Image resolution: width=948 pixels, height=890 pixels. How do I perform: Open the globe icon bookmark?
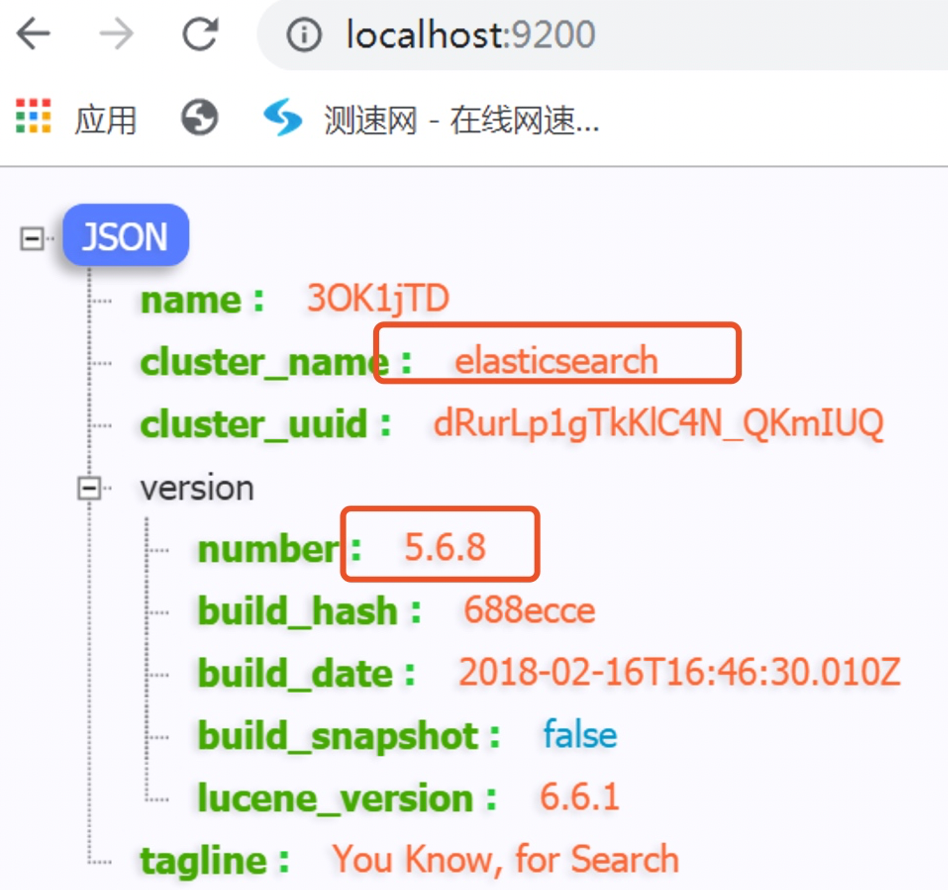pyautogui.click(x=200, y=117)
